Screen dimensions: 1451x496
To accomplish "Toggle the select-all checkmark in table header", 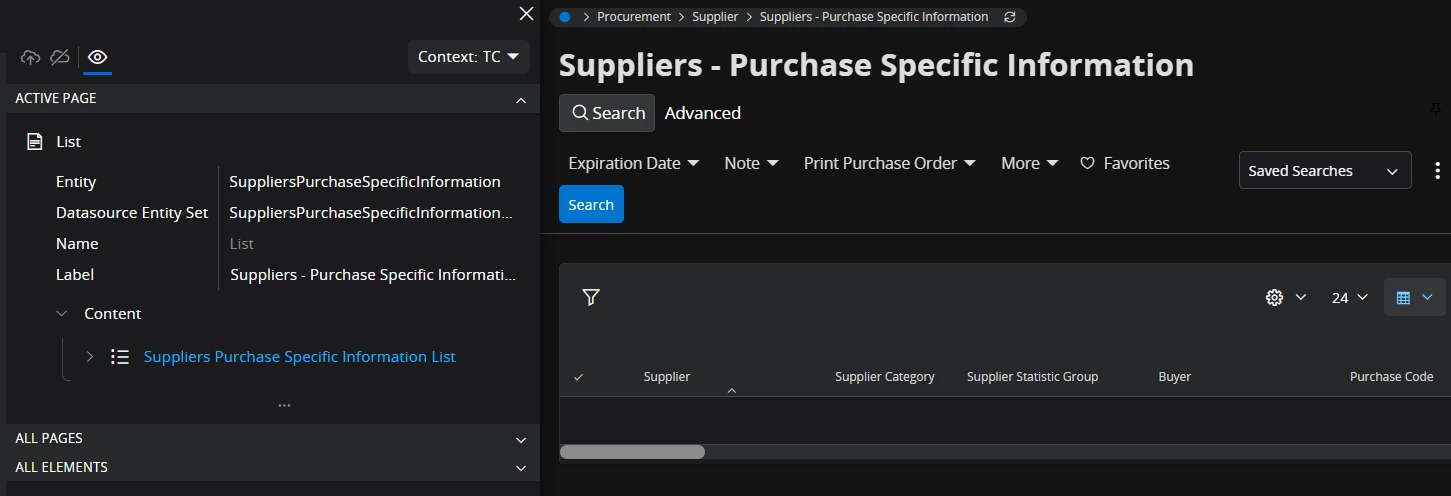I will pos(578,377).
